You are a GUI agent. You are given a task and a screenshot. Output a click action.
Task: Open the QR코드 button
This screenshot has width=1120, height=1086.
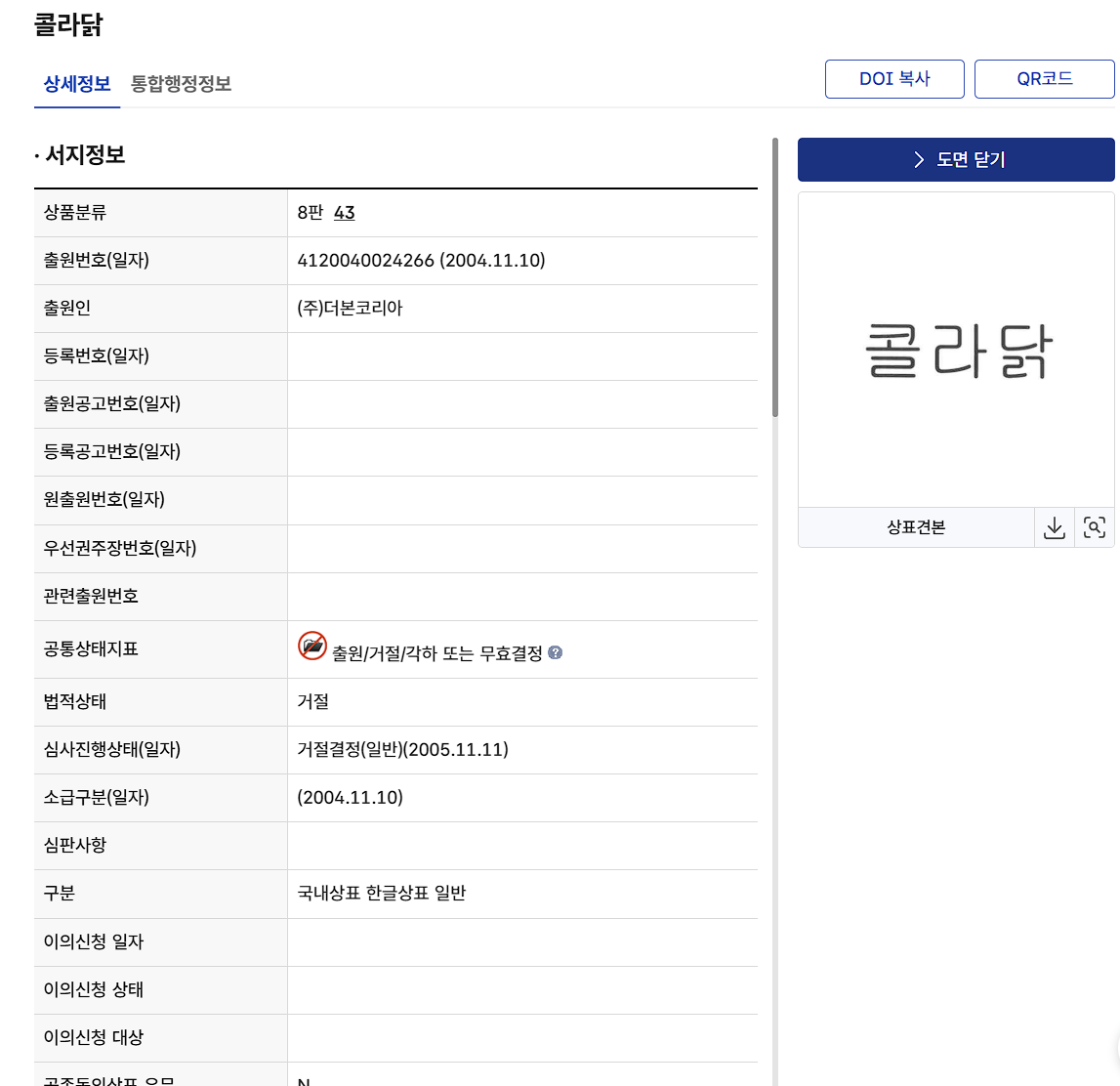(1044, 79)
